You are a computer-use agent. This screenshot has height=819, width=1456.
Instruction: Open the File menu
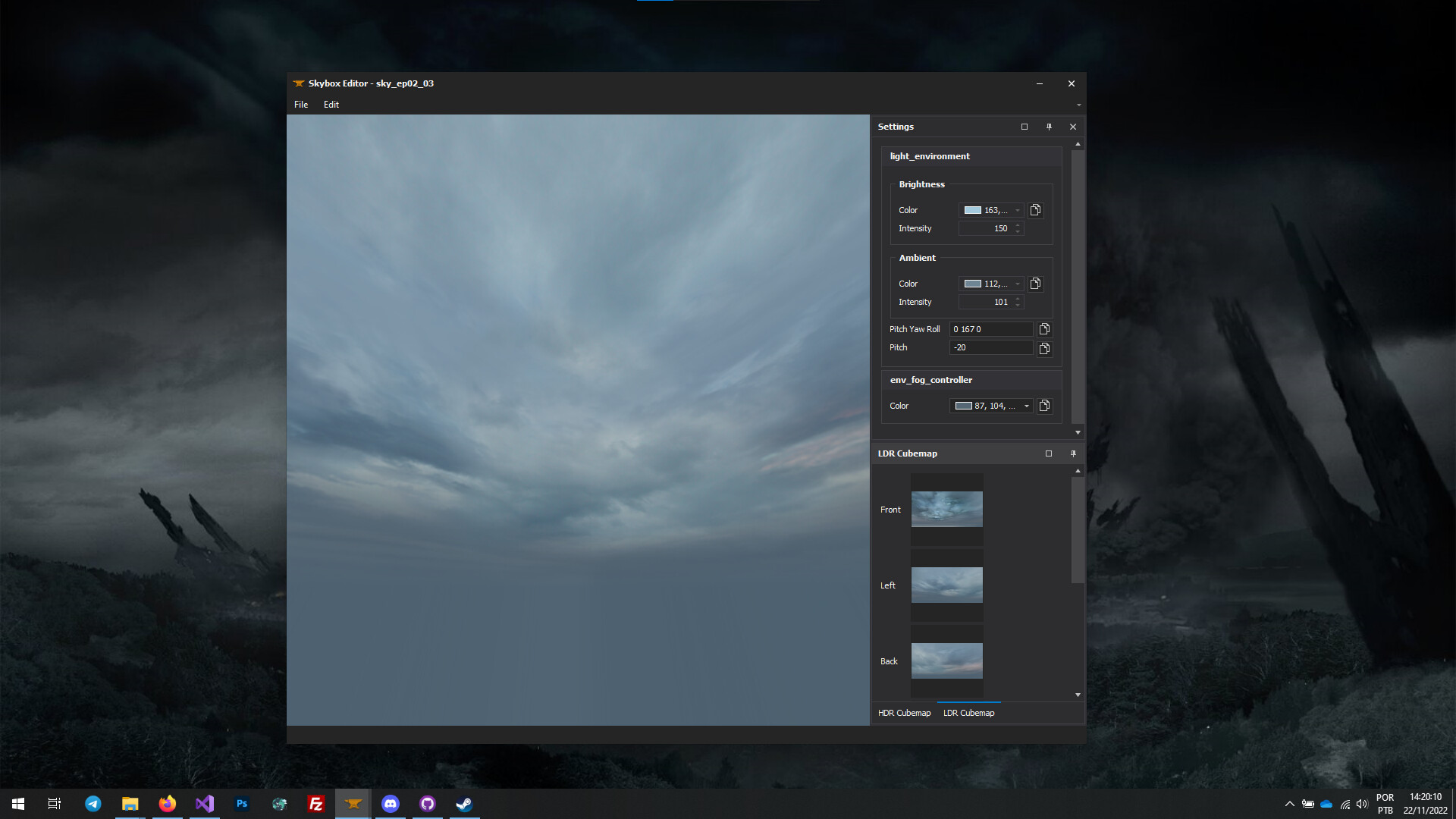point(300,104)
